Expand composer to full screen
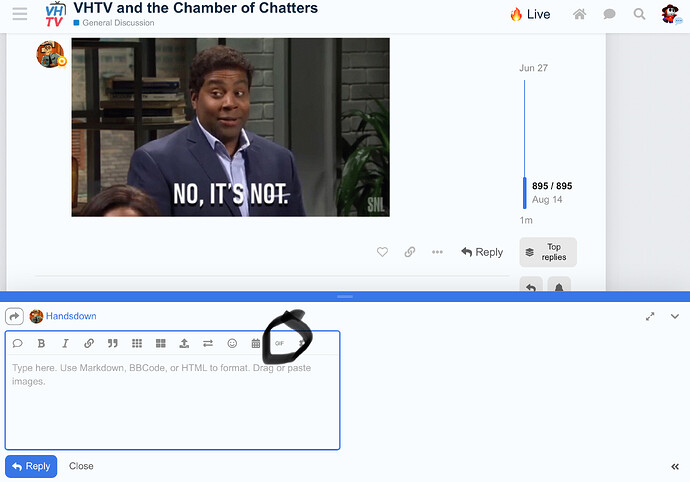This screenshot has height=482, width=690. (650, 316)
